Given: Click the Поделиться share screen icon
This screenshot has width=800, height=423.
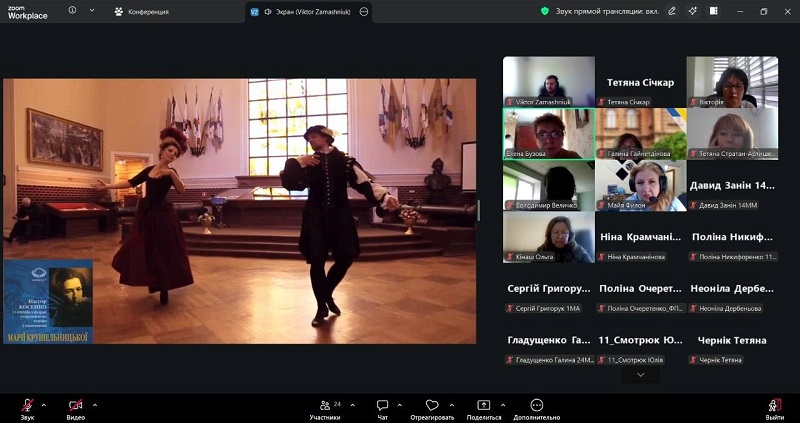Looking at the screenshot, I should click(x=484, y=406).
